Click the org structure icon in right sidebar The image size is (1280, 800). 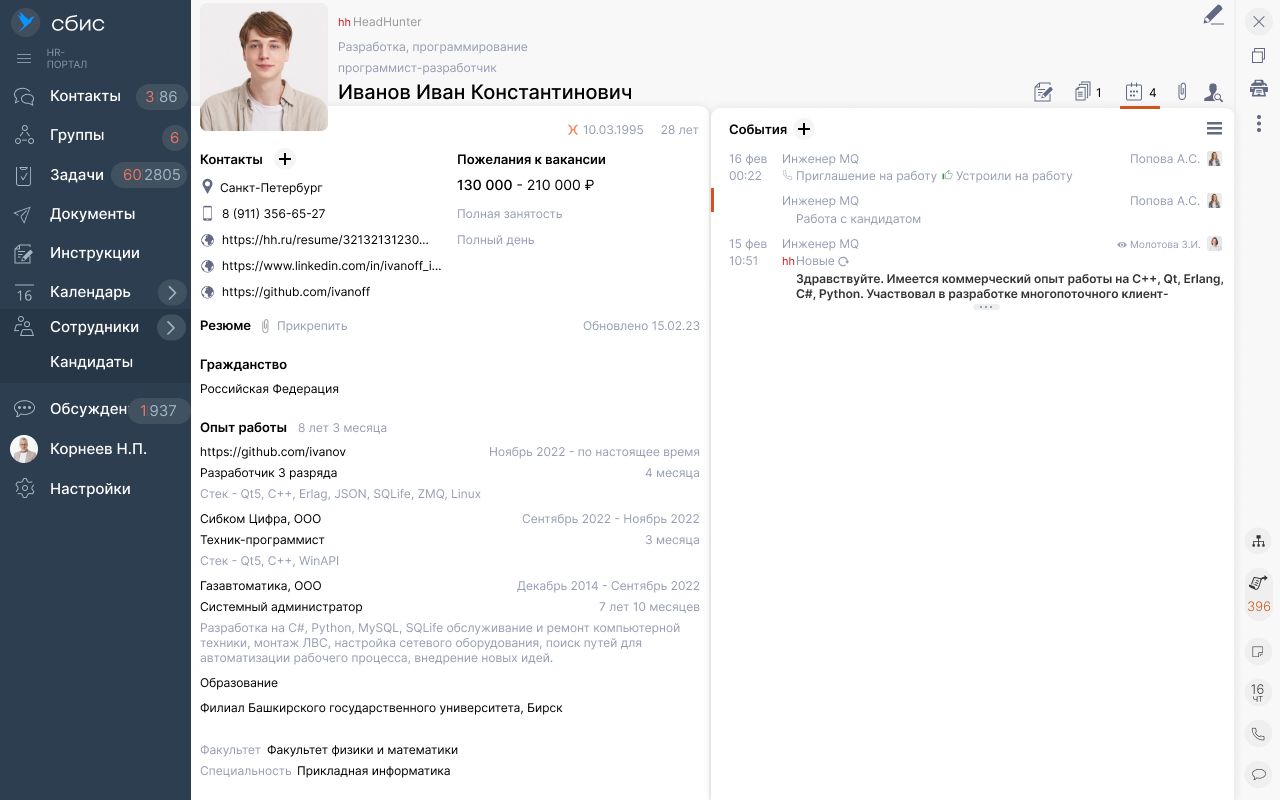point(1258,541)
